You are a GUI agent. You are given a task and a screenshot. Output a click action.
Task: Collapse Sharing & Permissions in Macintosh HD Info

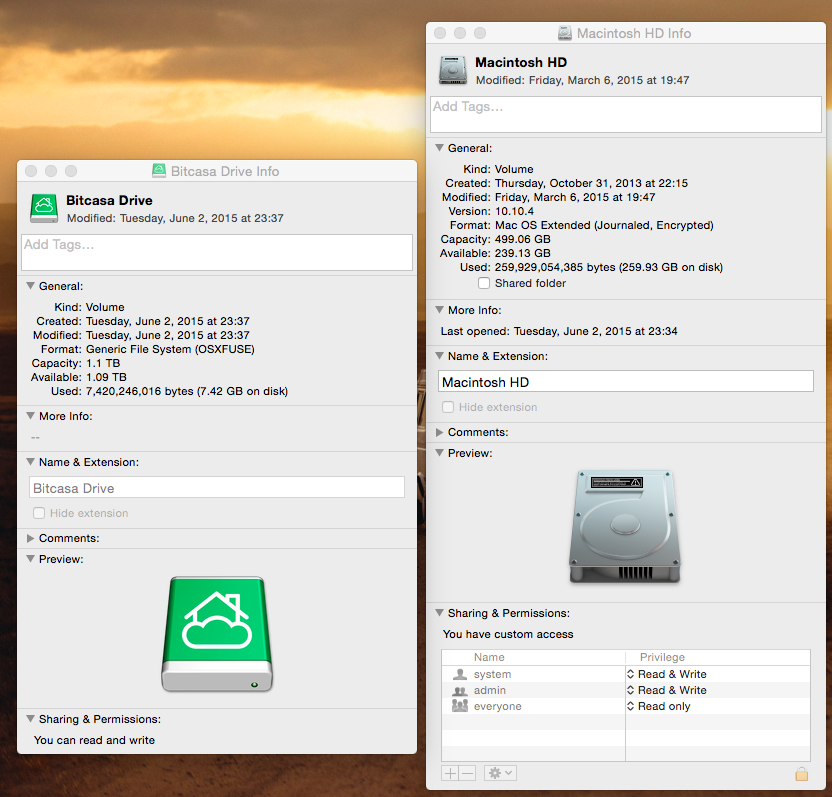tap(439, 613)
